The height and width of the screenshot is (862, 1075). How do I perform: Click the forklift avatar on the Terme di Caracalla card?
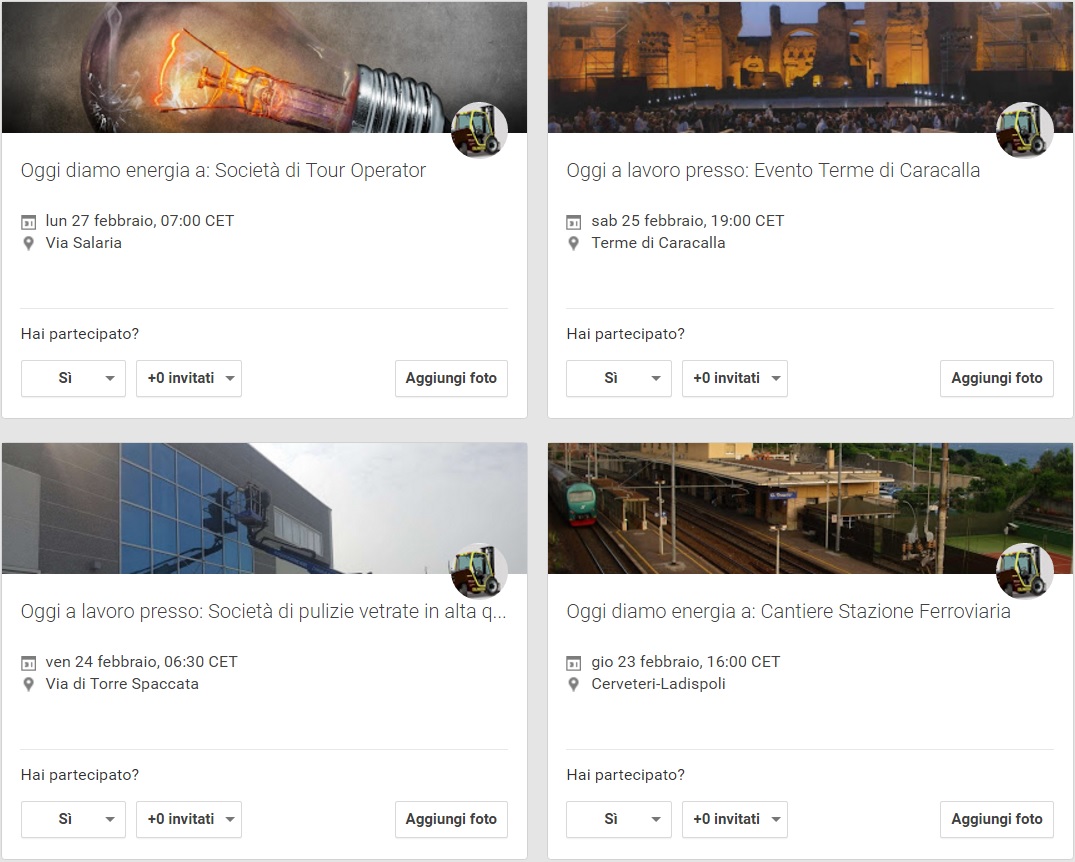(1024, 130)
